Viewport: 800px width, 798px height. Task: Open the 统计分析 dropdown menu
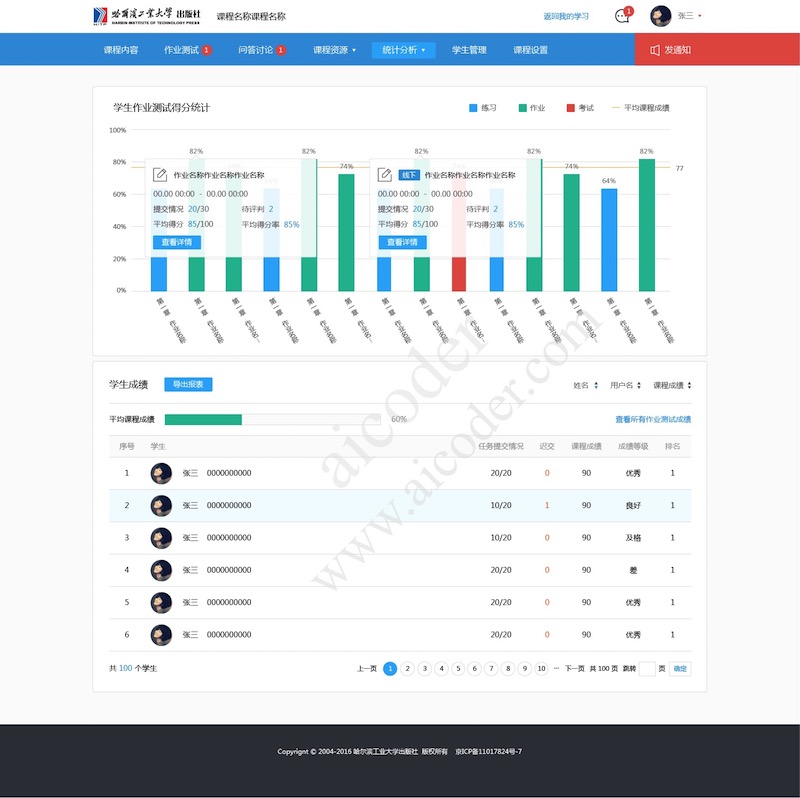pos(403,50)
